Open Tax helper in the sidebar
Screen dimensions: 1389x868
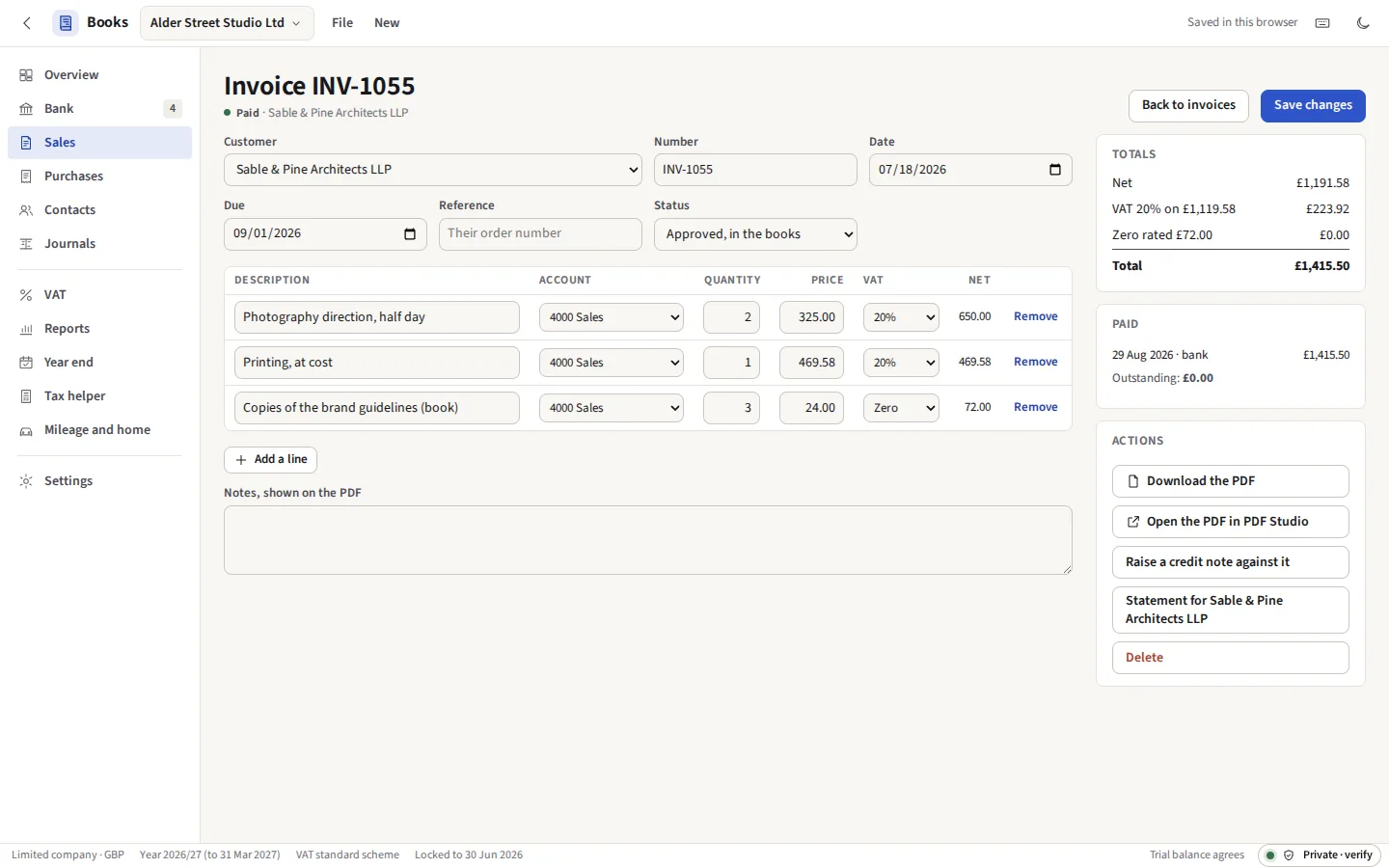100,396
